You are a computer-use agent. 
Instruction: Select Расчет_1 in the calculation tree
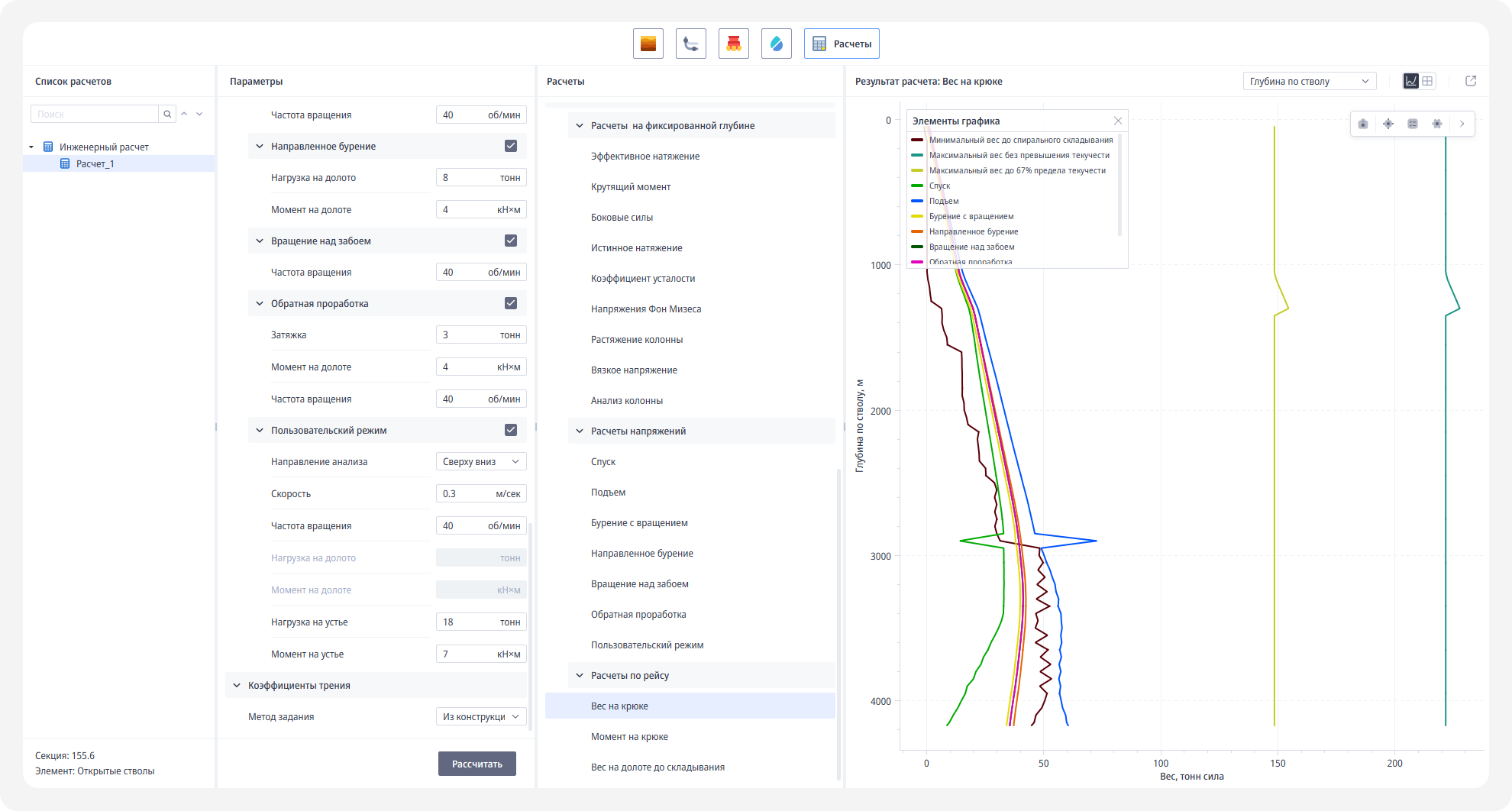95,163
